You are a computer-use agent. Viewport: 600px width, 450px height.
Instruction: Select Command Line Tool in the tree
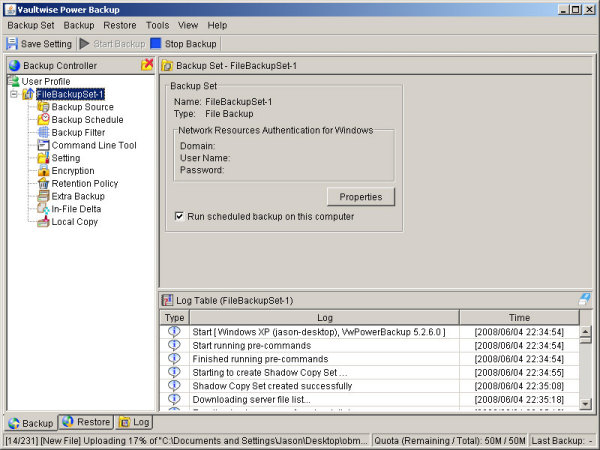pyautogui.click(x=94, y=145)
